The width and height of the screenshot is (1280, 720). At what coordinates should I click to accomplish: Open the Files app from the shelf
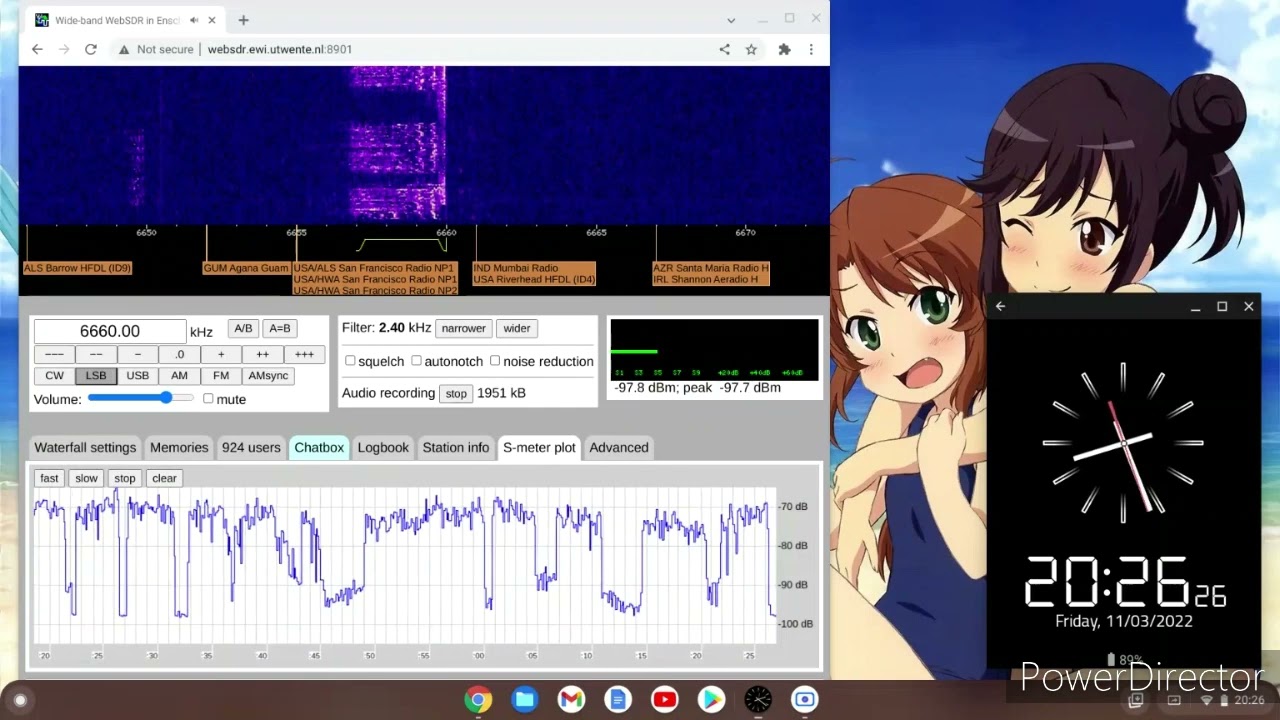tap(525, 700)
